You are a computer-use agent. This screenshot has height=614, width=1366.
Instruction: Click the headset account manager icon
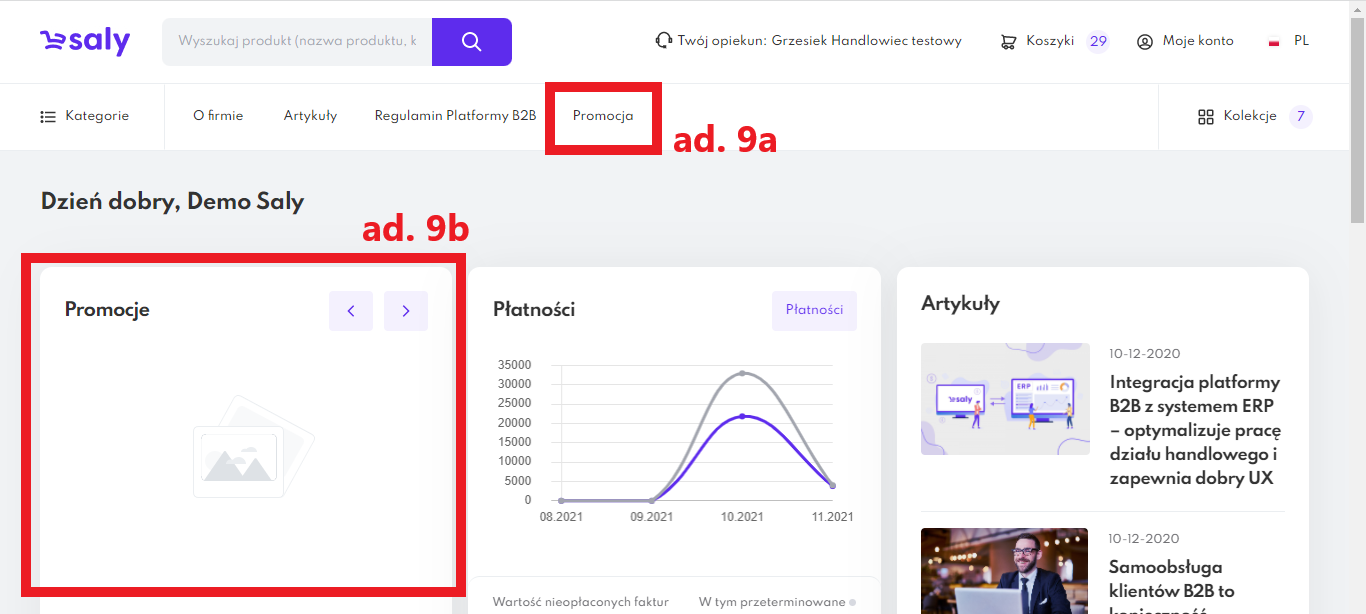click(663, 41)
